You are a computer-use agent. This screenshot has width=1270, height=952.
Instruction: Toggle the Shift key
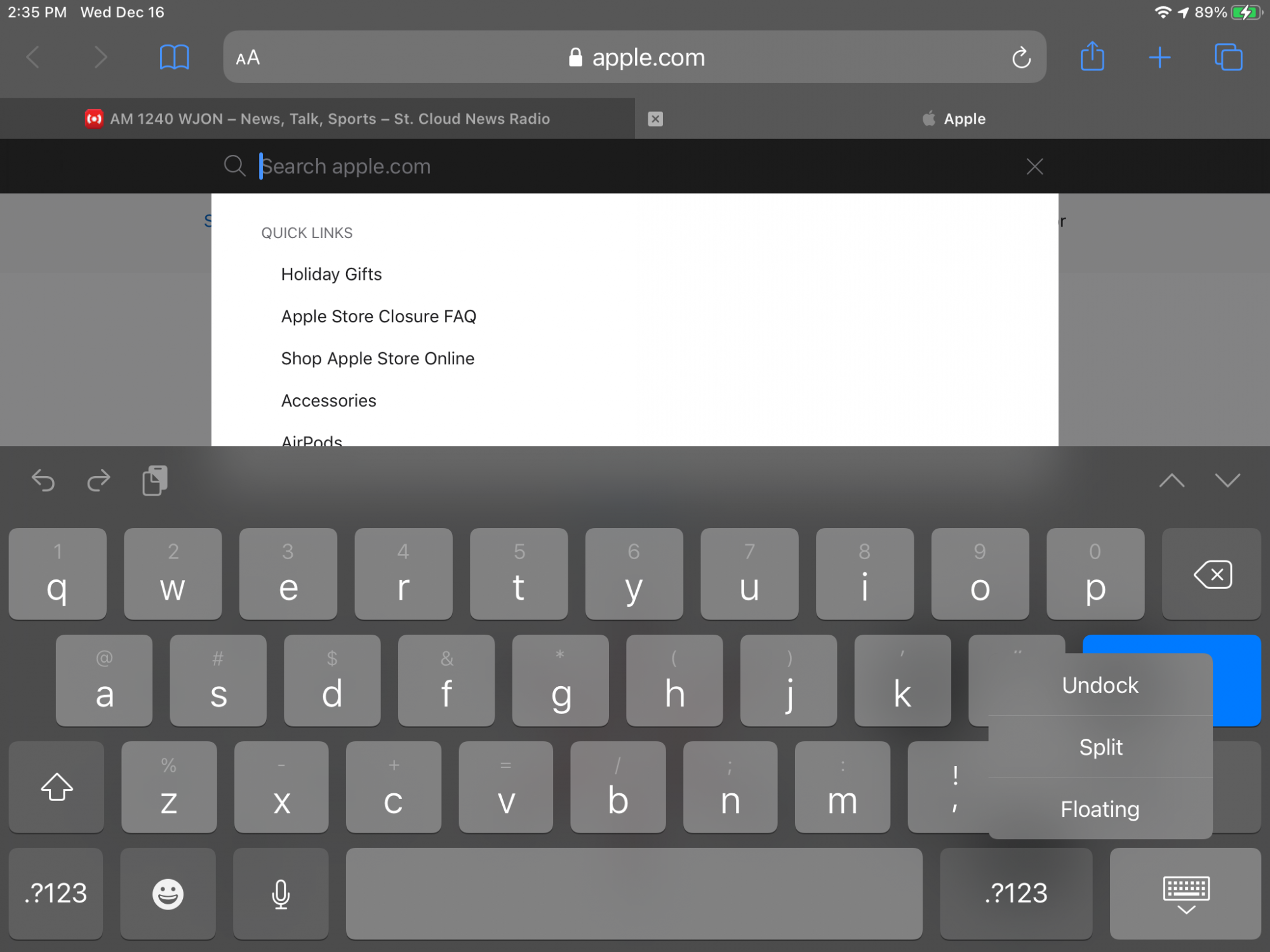click(57, 787)
